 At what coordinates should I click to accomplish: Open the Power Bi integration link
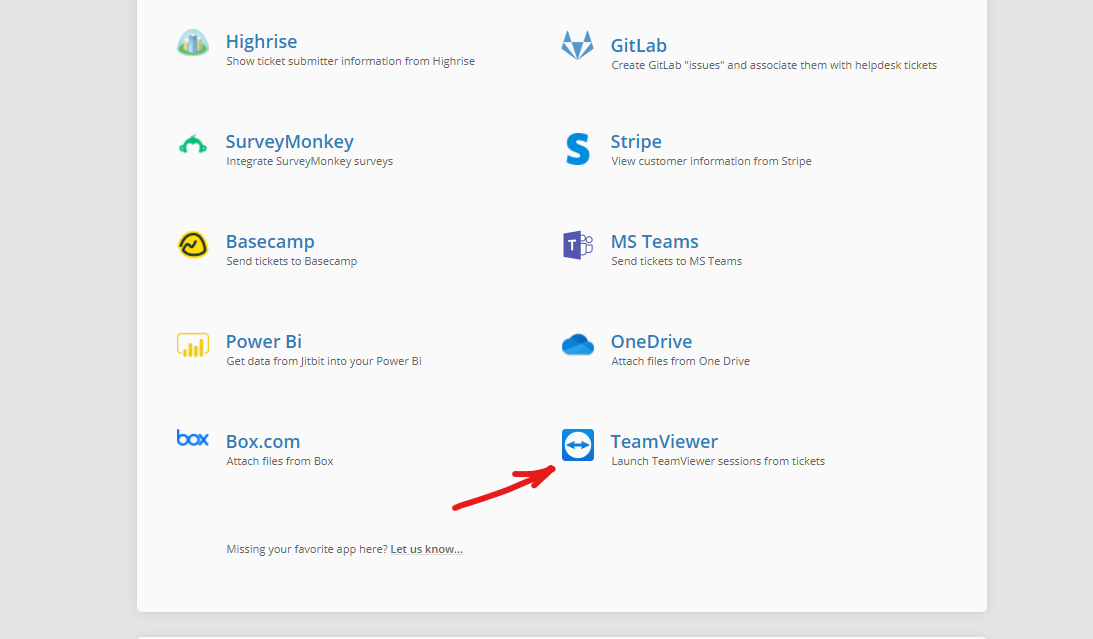pyautogui.click(x=263, y=341)
